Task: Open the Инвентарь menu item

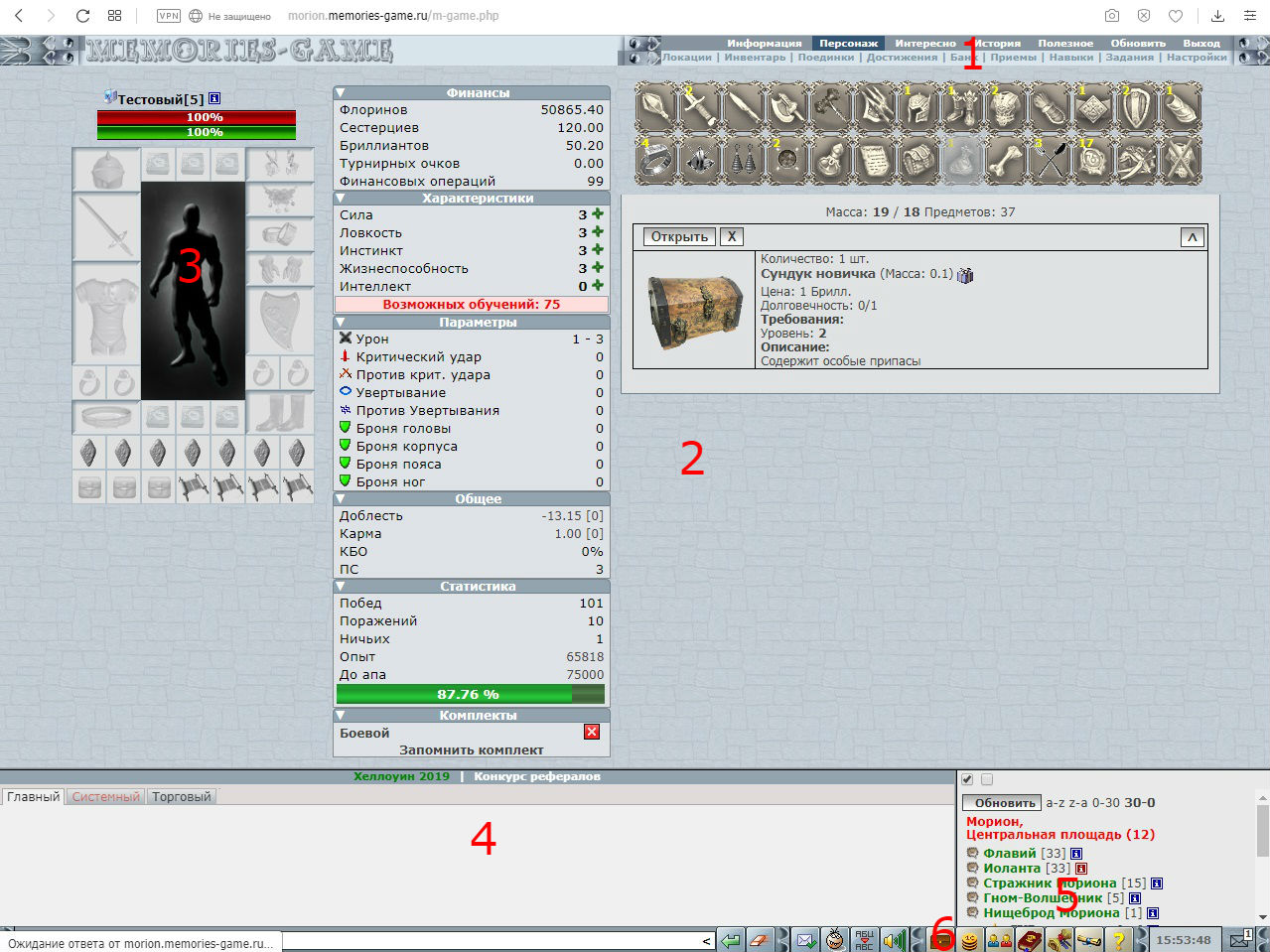Action: click(755, 58)
